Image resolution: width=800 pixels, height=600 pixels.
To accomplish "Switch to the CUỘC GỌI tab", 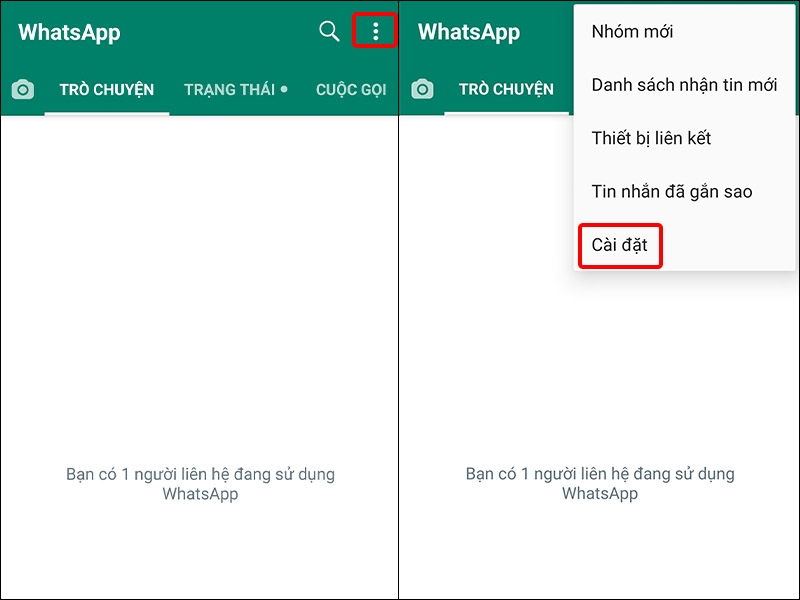I will click(x=351, y=89).
